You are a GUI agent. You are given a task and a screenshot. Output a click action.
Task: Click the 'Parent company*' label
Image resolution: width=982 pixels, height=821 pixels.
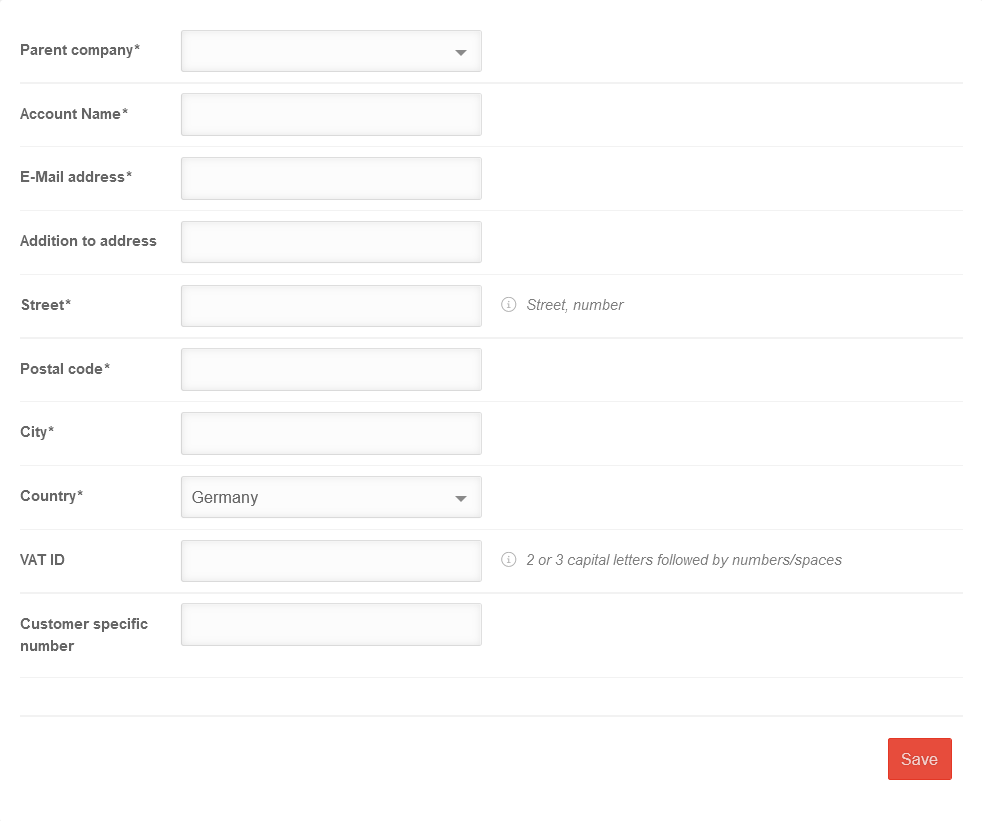(80, 50)
